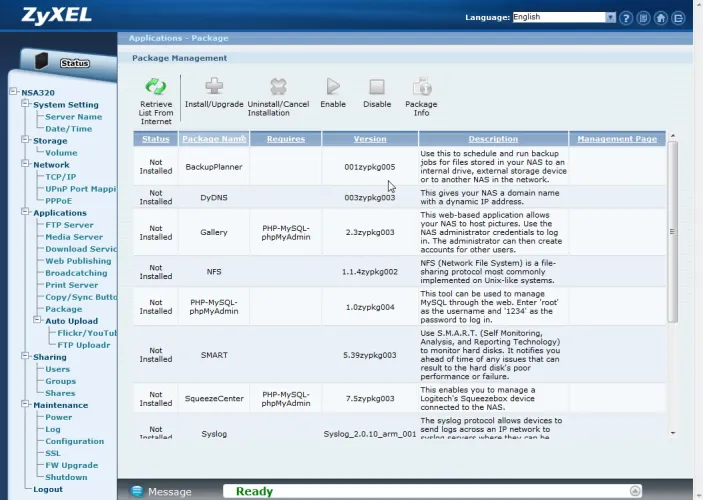Open the Server Name page
The image size is (703, 500).
(74, 117)
